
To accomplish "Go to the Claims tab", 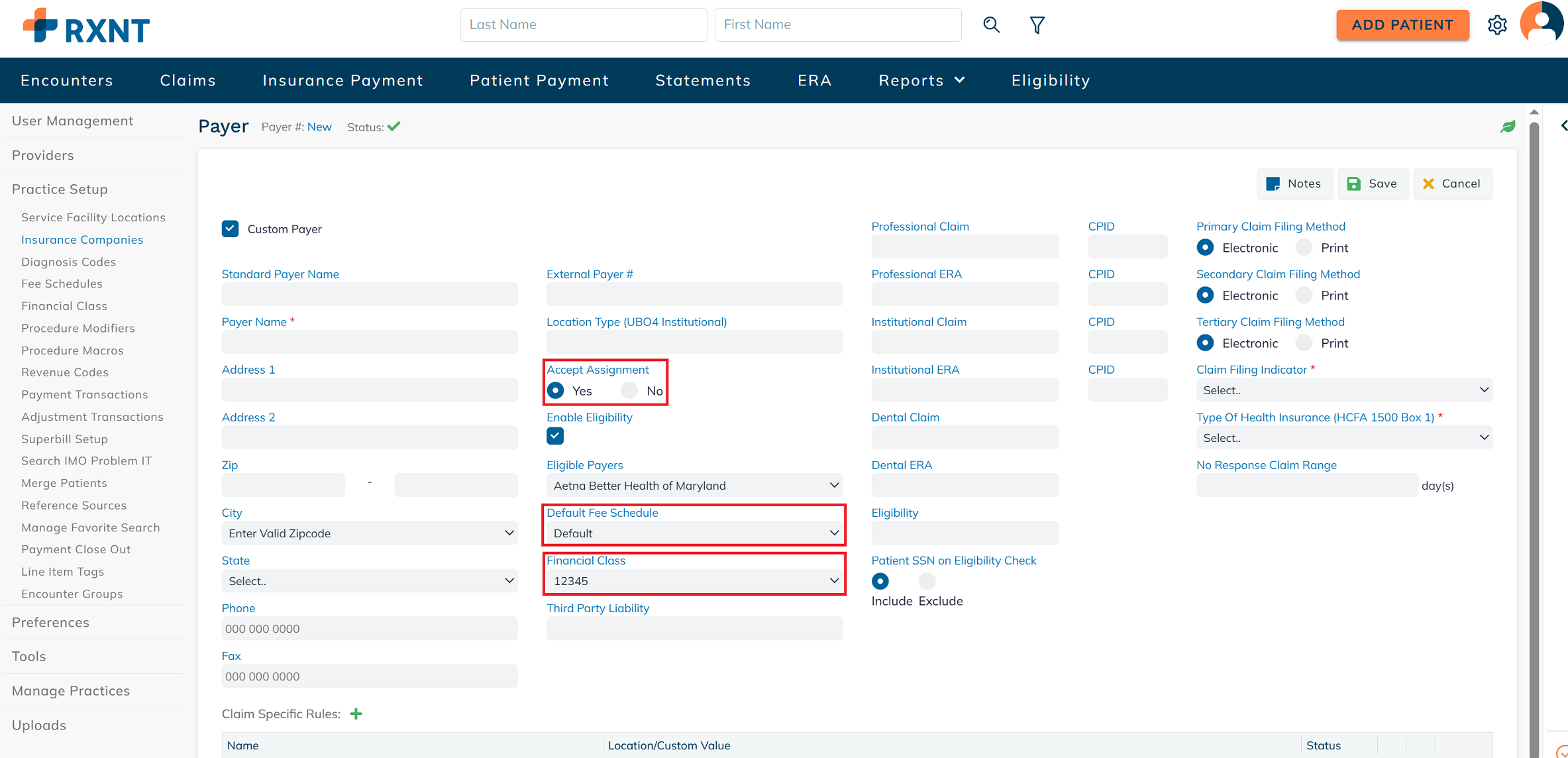I will pos(187,80).
